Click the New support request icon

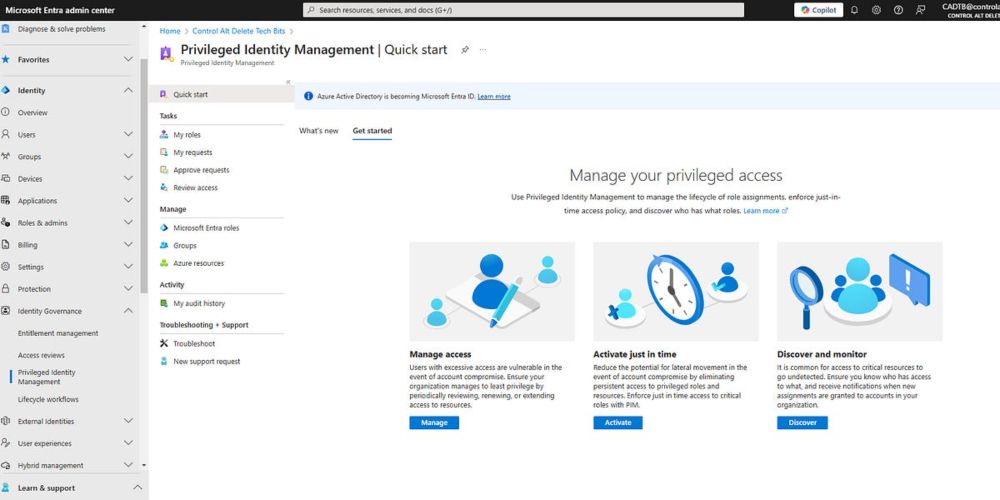click(164, 362)
